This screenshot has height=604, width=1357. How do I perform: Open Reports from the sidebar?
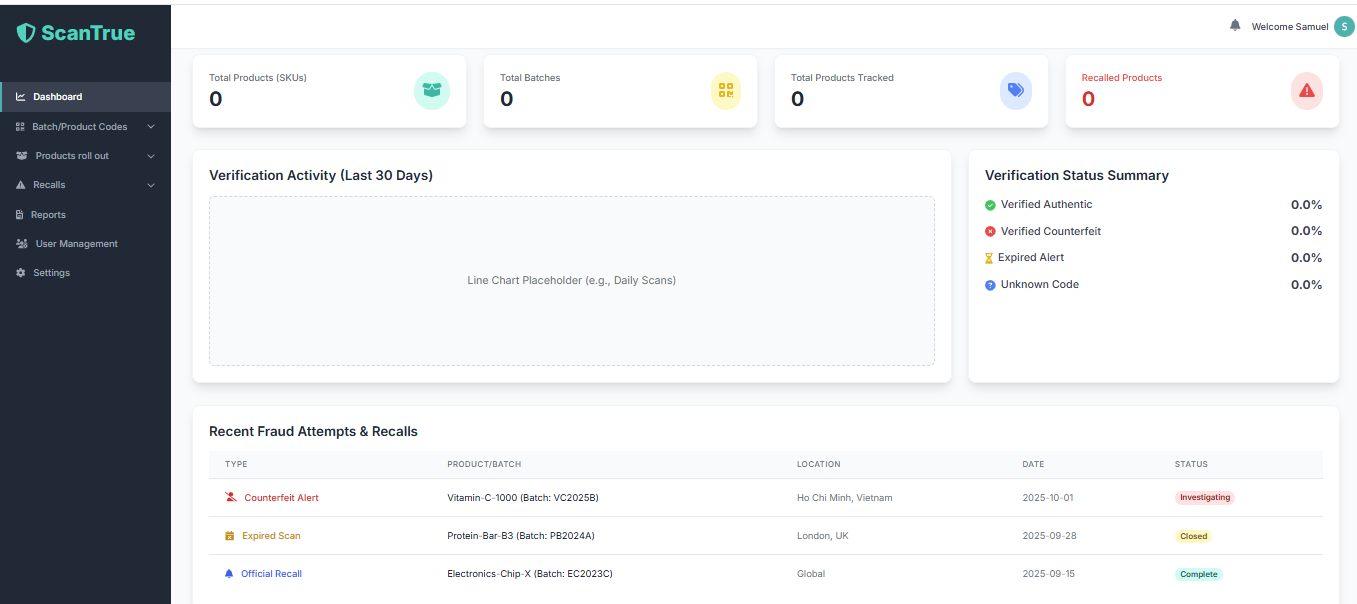[x=48, y=215]
